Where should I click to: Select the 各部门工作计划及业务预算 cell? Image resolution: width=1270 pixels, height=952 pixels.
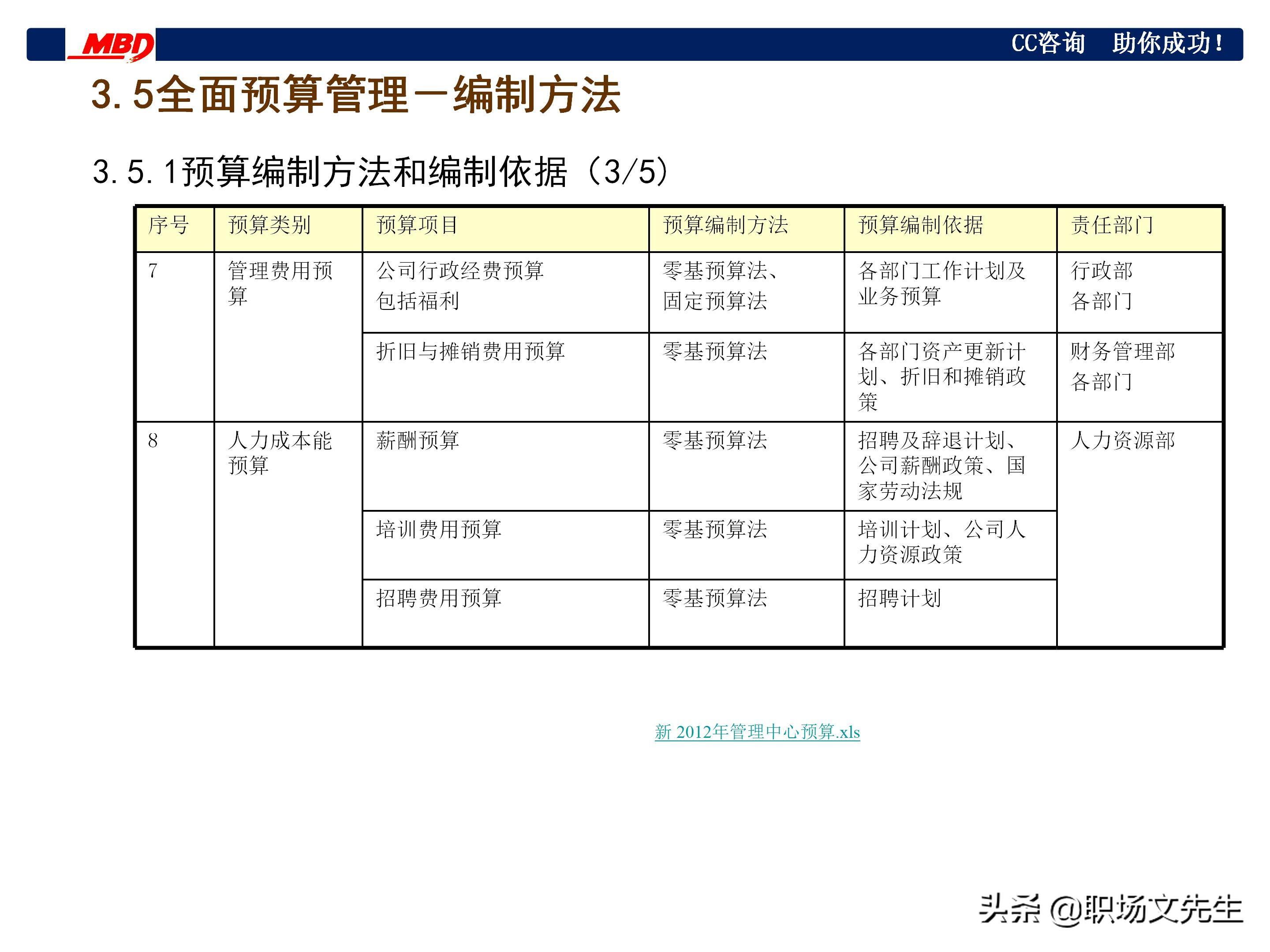pos(950,292)
